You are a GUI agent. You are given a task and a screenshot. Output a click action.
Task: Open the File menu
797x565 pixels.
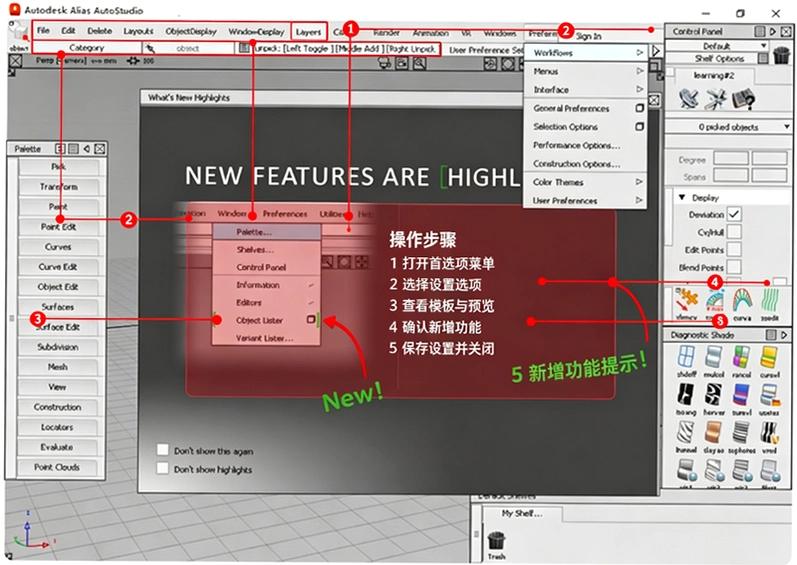pyautogui.click(x=43, y=31)
